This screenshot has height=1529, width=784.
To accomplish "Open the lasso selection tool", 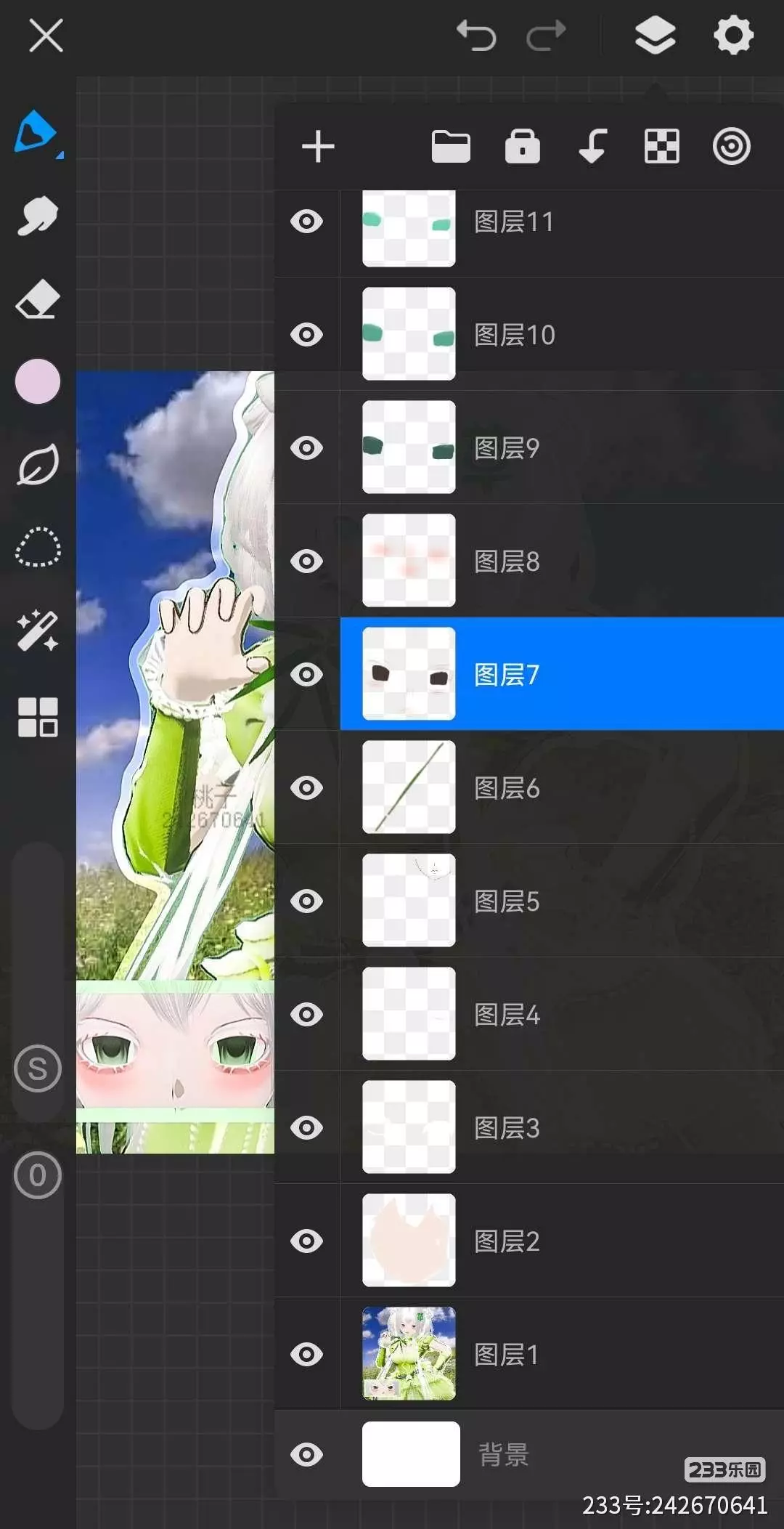I will click(38, 547).
